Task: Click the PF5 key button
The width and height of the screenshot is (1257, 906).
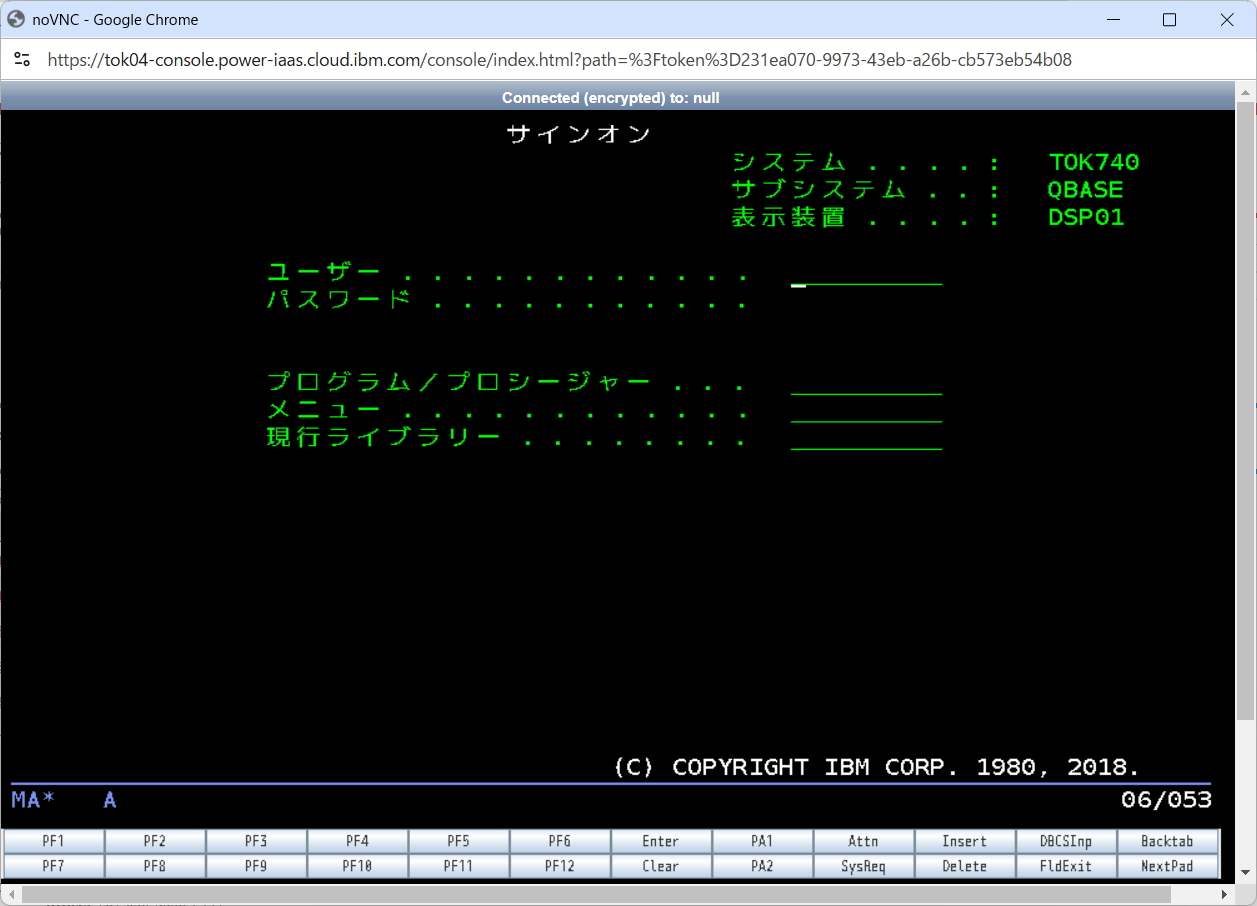Action: coord(458,841)
